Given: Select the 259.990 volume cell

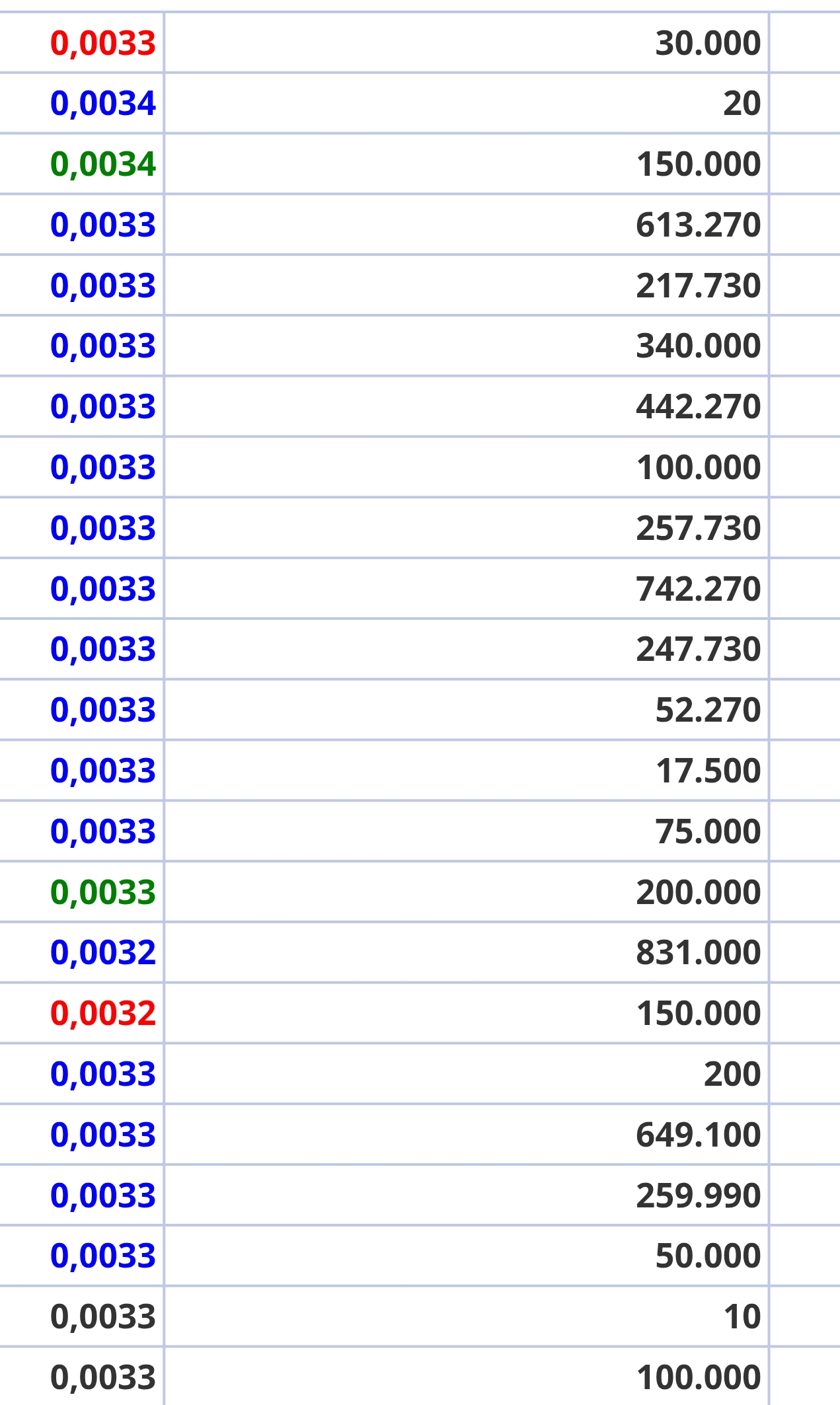Looking at the screenshot, I should (x=467, y=1196).
